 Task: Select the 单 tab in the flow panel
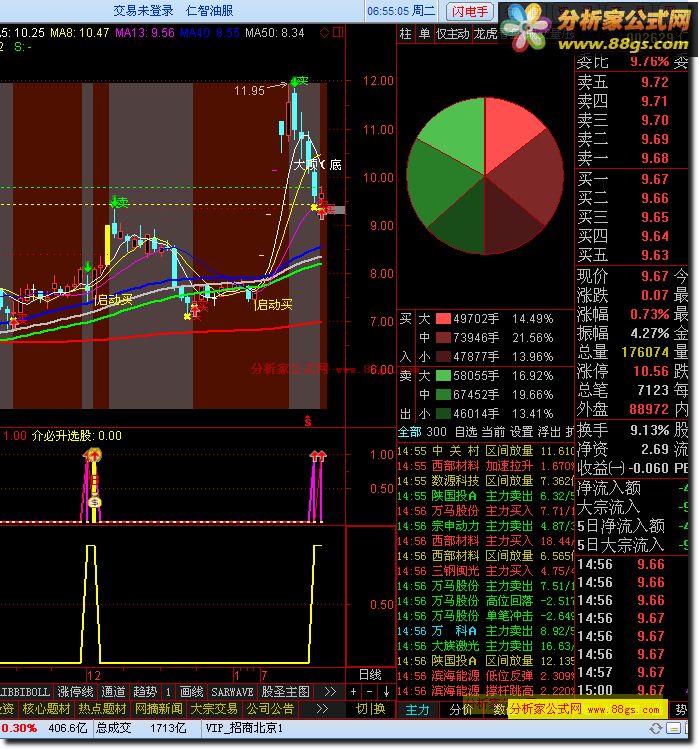coord(424,34)
